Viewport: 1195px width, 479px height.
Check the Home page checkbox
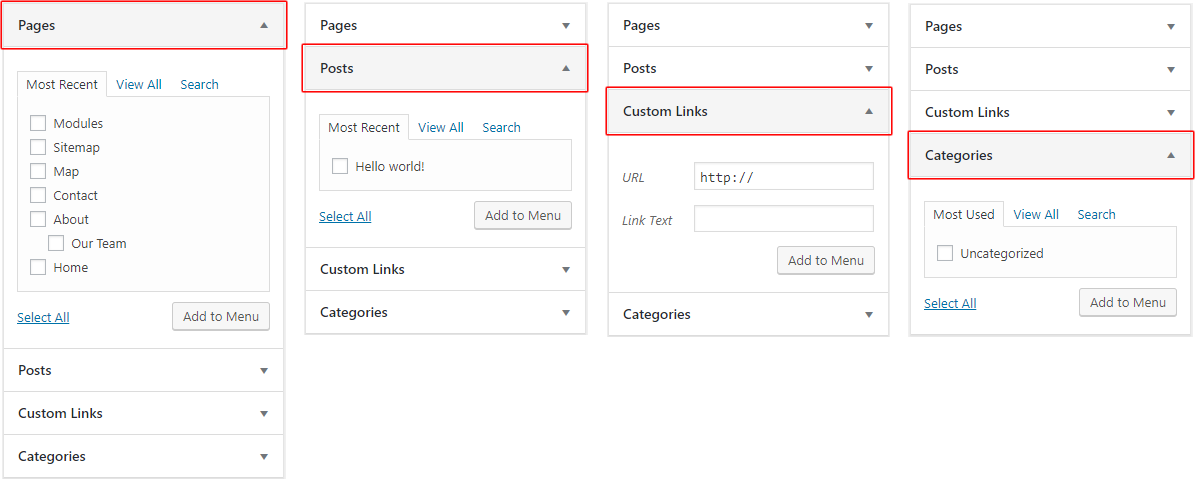click(x=38, y=268)
